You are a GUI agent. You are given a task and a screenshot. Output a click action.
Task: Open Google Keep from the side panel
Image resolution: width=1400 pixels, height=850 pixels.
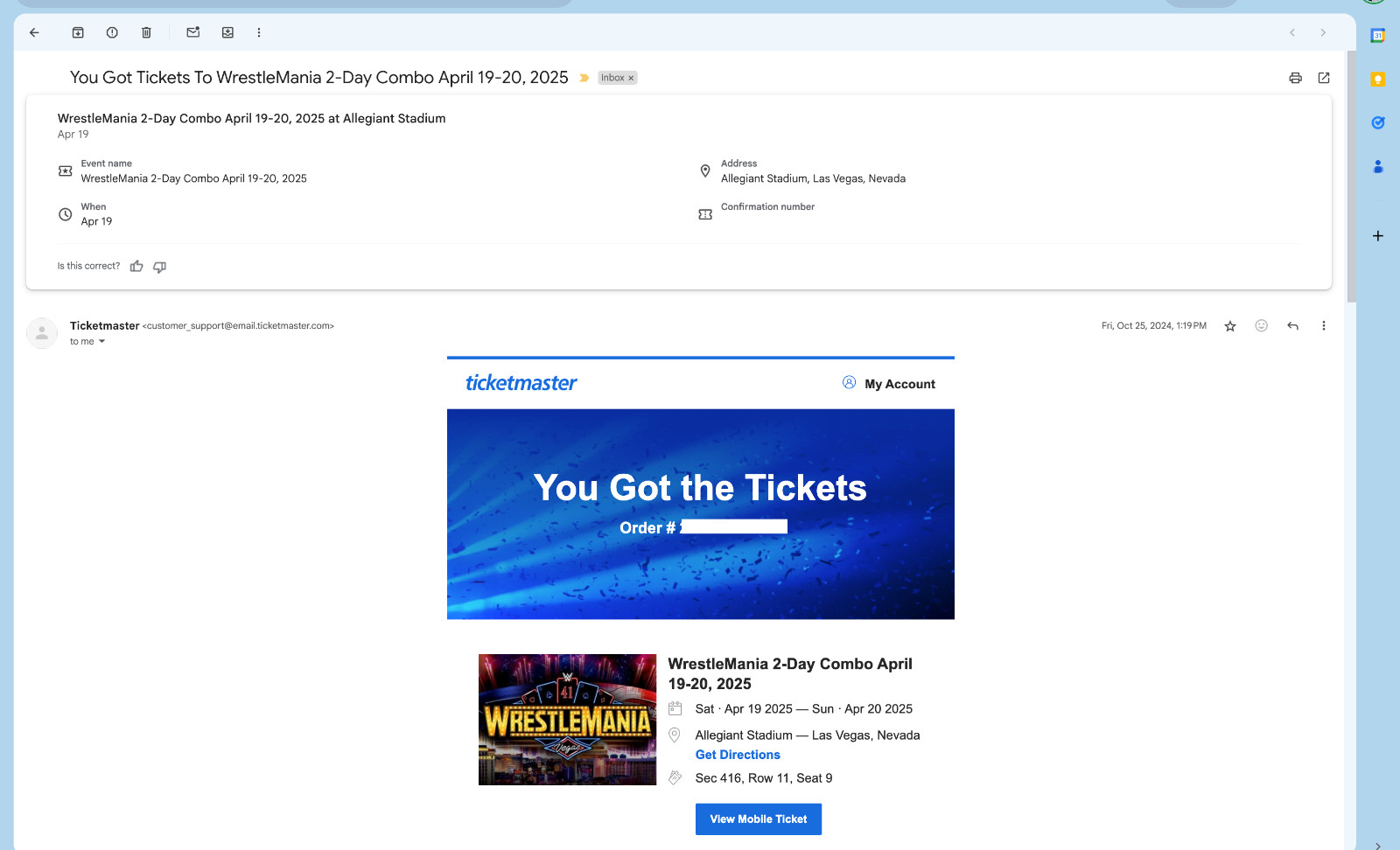click(1377, 79)
